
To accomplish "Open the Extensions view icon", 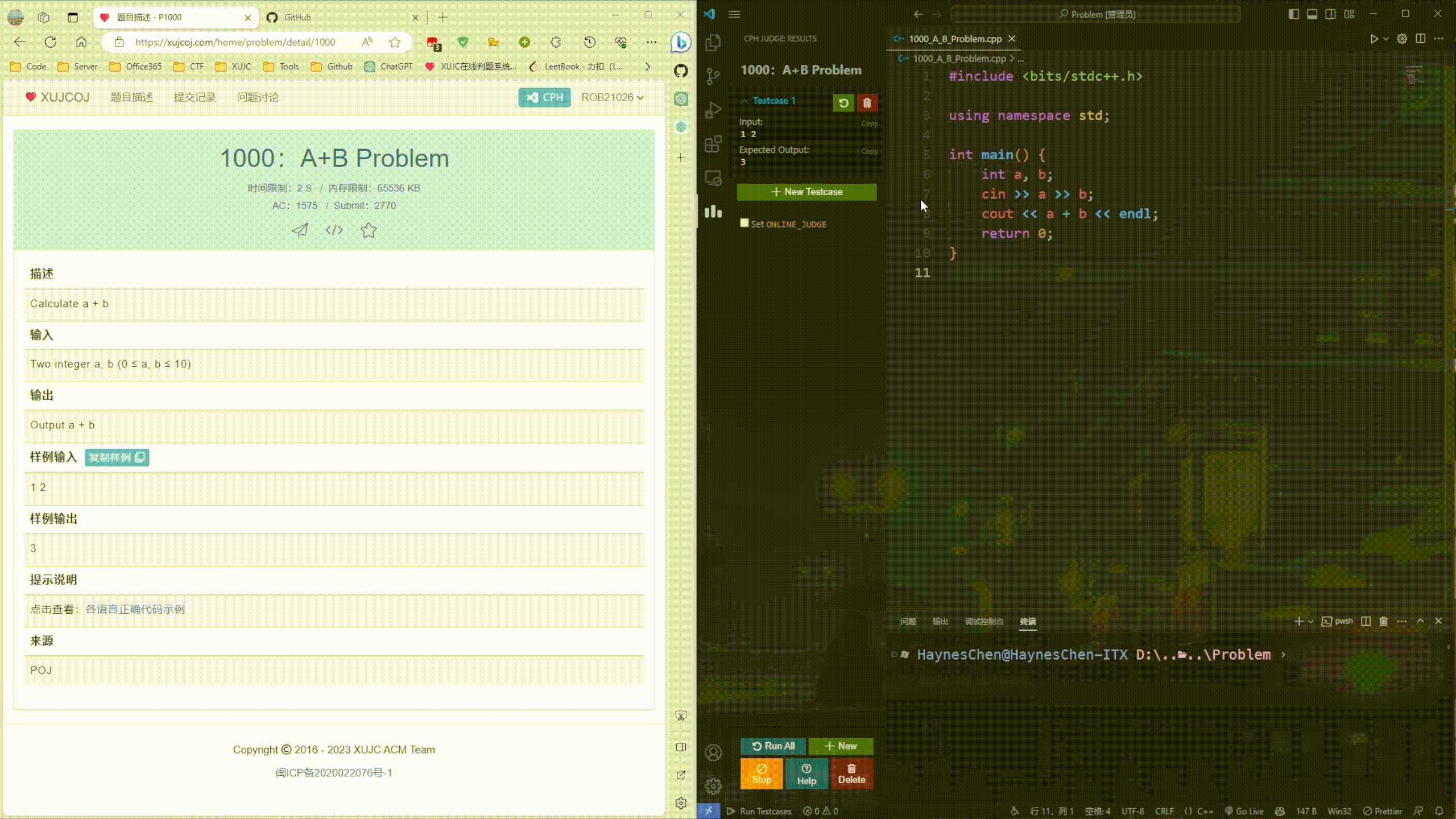I will tap(713, 144).
